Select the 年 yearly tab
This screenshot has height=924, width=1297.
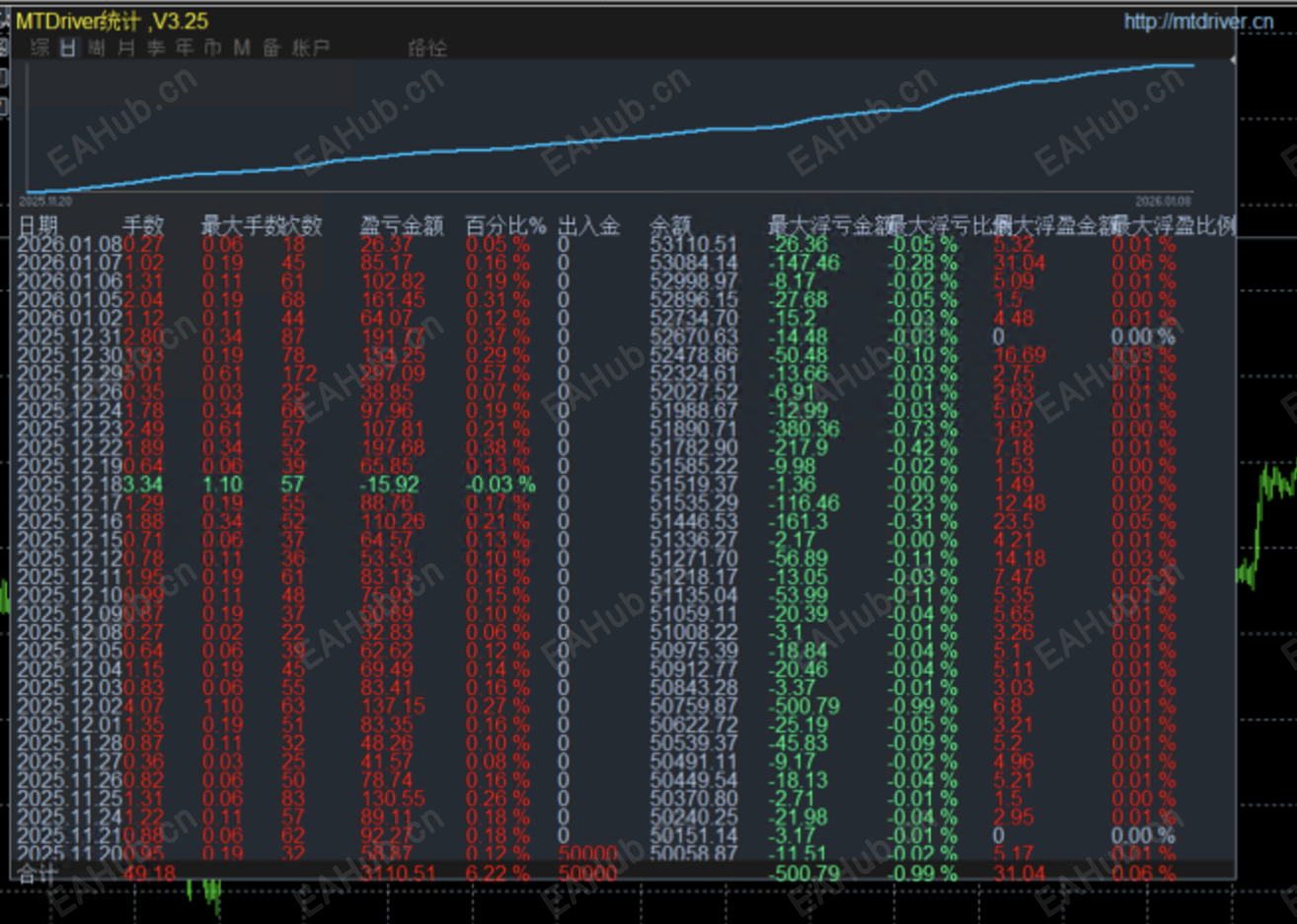click(x=184, y=47)
